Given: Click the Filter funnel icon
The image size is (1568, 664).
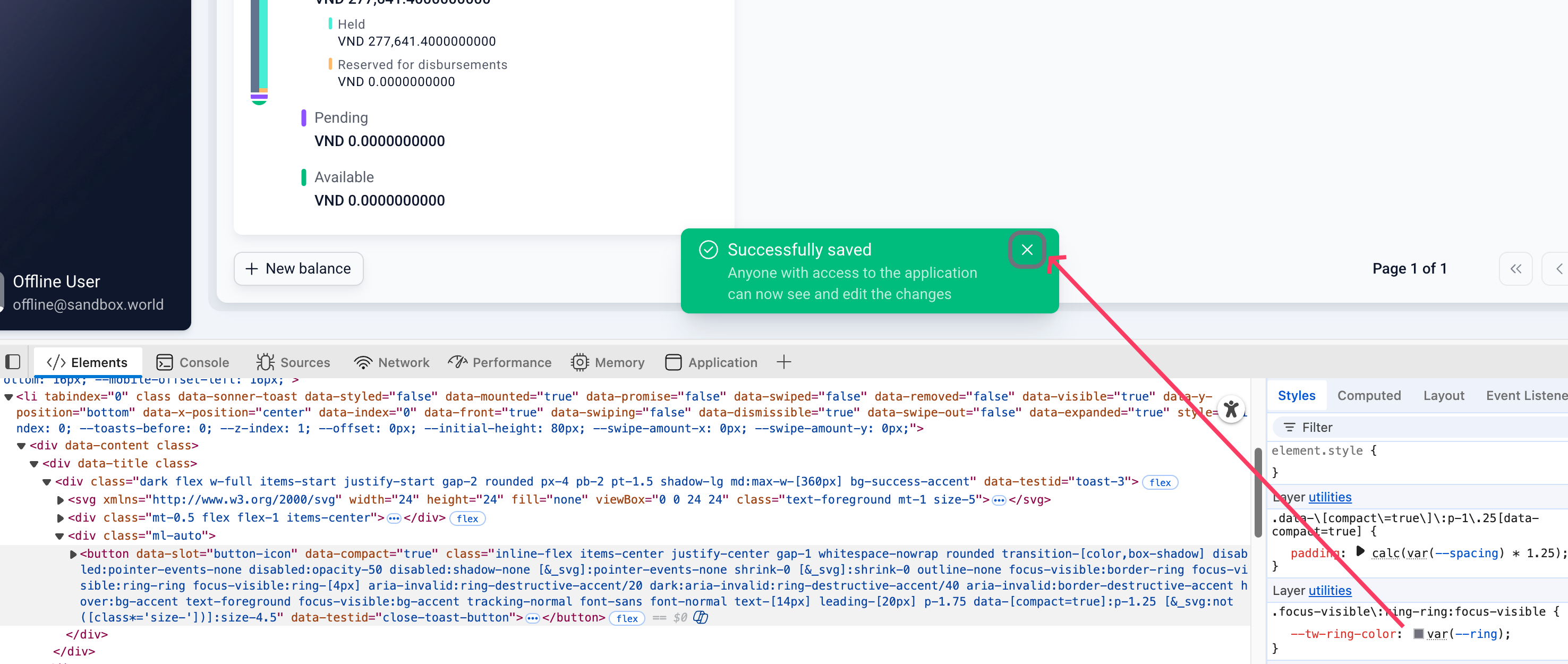Looking at the screenshot, I should click(1289, 427).
